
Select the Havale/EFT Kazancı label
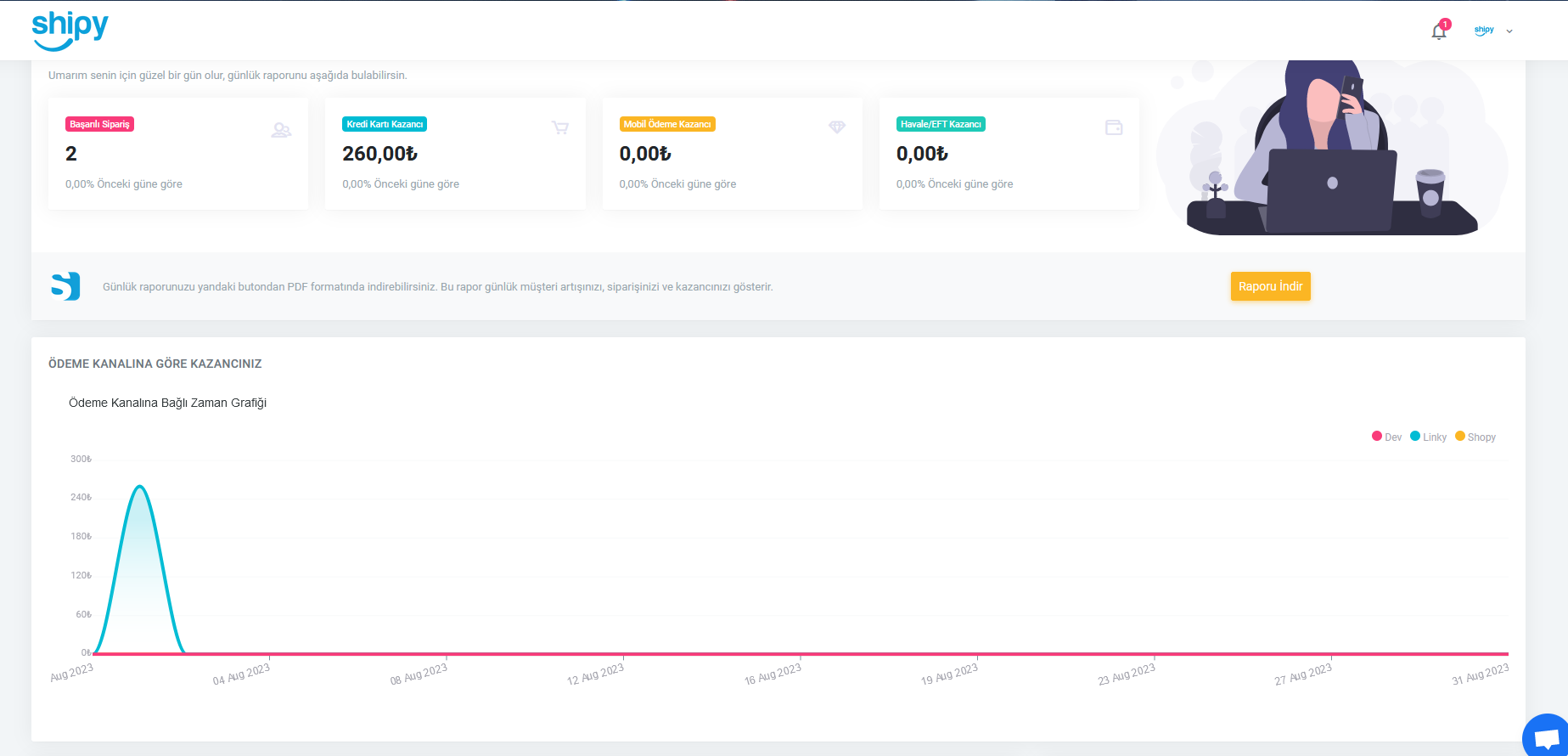coord(941,124)
